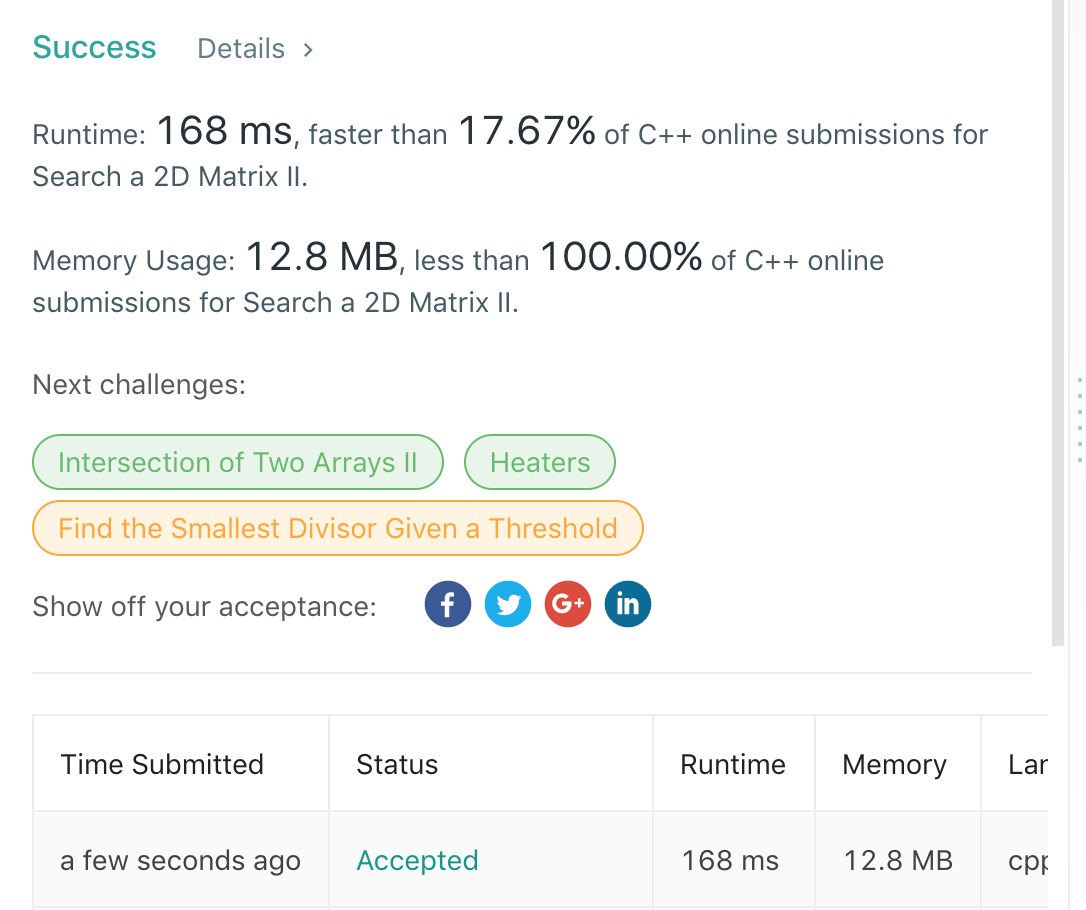Click the Time Submitted column header
The image size is (1086, 910).
(162, 765)
